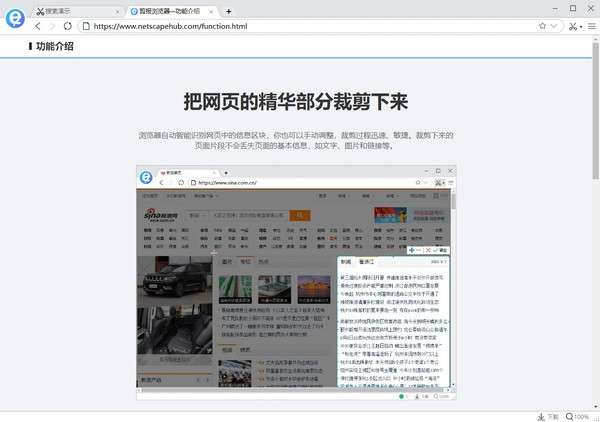Viewport: 600px width, 422px height.
Task: Expand the scissors tool dropdown arrow
Action: click(x=580, y=26)
